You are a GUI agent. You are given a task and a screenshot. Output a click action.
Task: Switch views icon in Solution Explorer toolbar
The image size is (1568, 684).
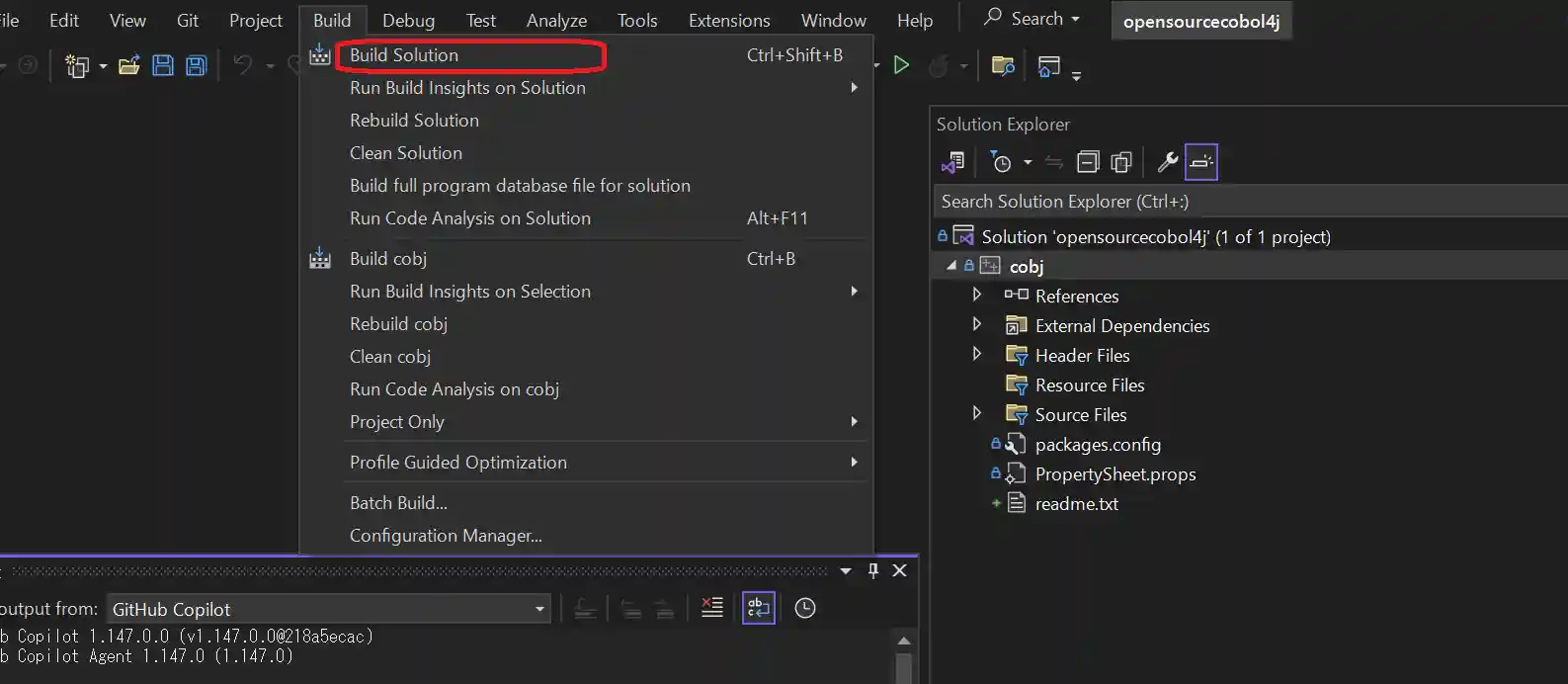click(x=953, y=162)
